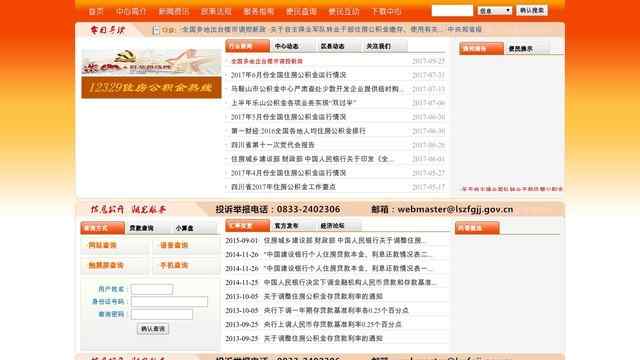The width and height of the screenshot is (640, 360).
Task: Click the complaint phone 0833-2402306 text
Action: (308, 209)
